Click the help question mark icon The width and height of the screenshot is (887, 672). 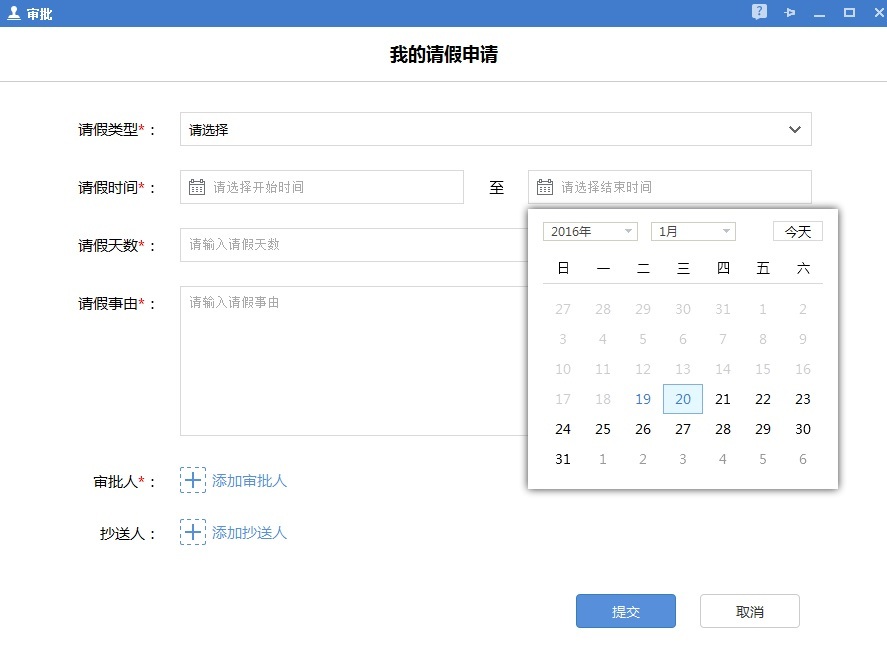[x=760, y=13]
